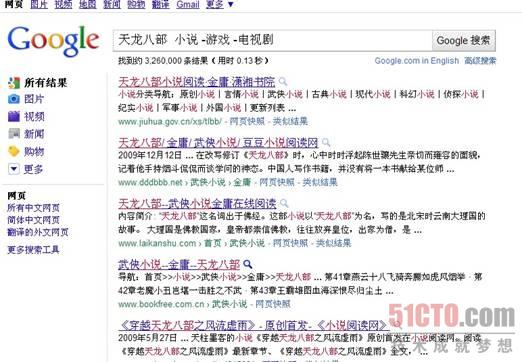The height and width of the screenshot is (362, 522).
Task: Click URL text www.jiuhua.gov.cn/xs/tlbb/
Action: [170, 121]
